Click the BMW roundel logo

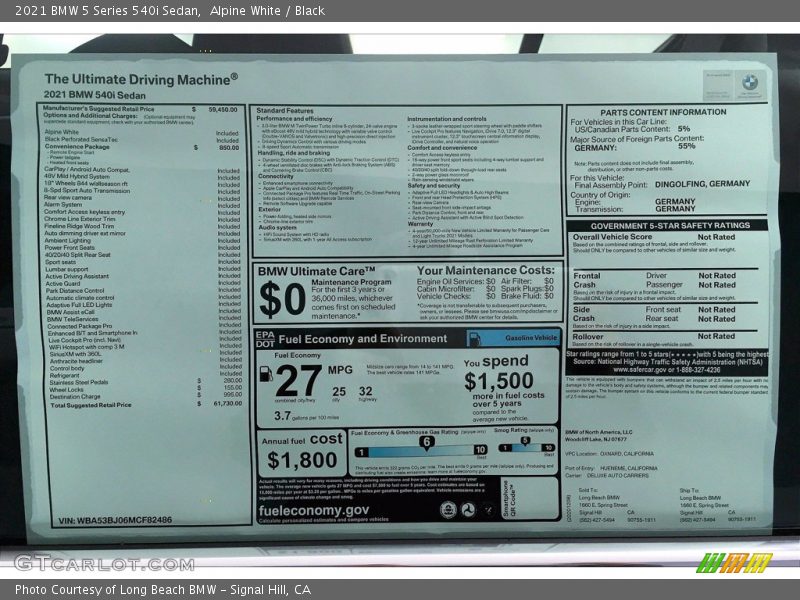(749, 82)
